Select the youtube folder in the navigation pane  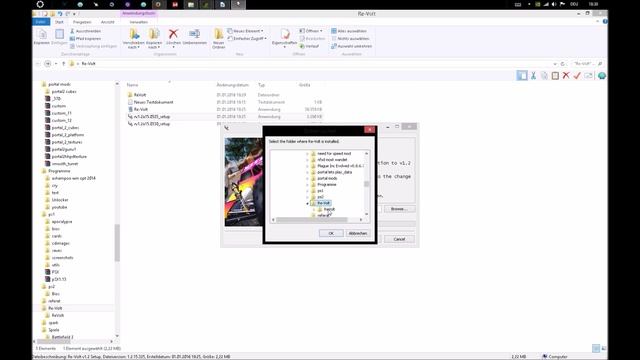59,207
